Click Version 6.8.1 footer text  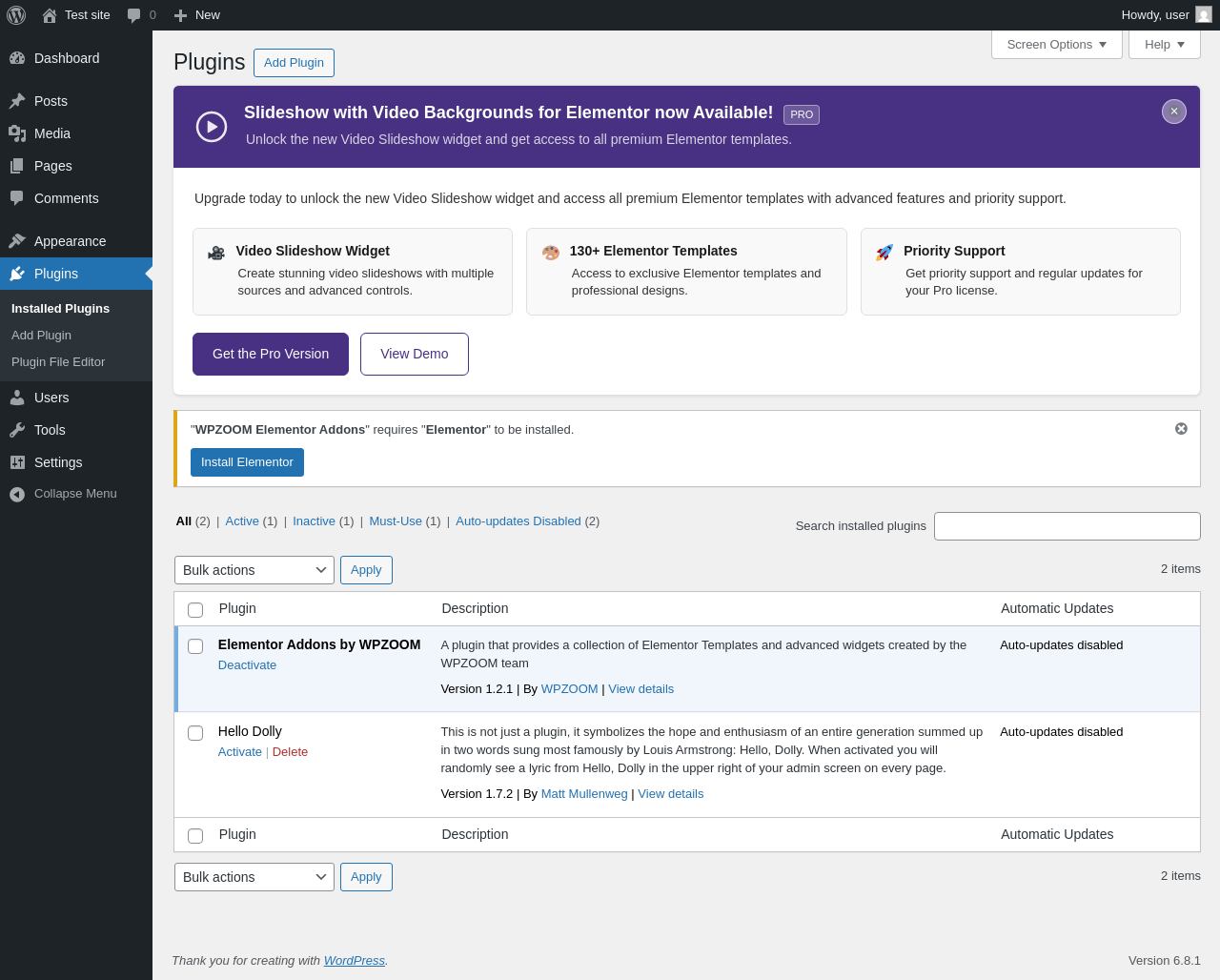tap(1165, 961)
